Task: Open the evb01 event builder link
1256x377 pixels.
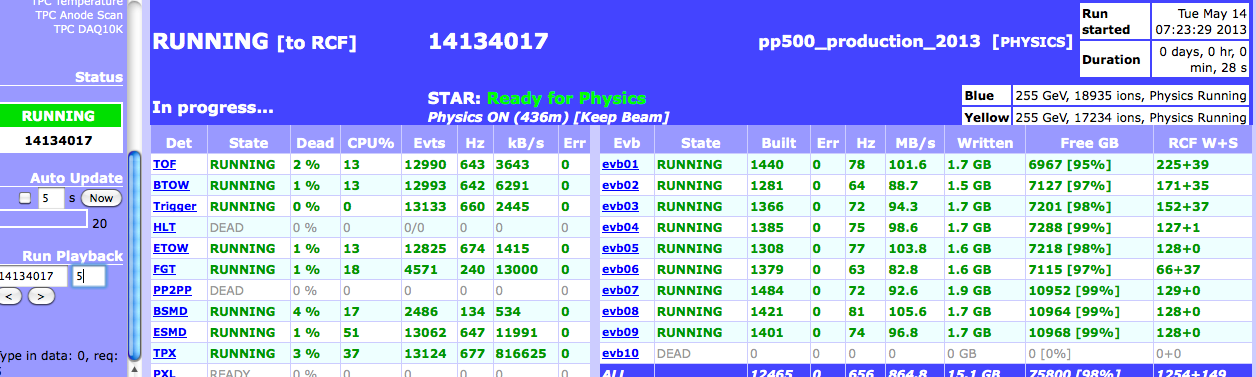Action: tap(620, 164)
